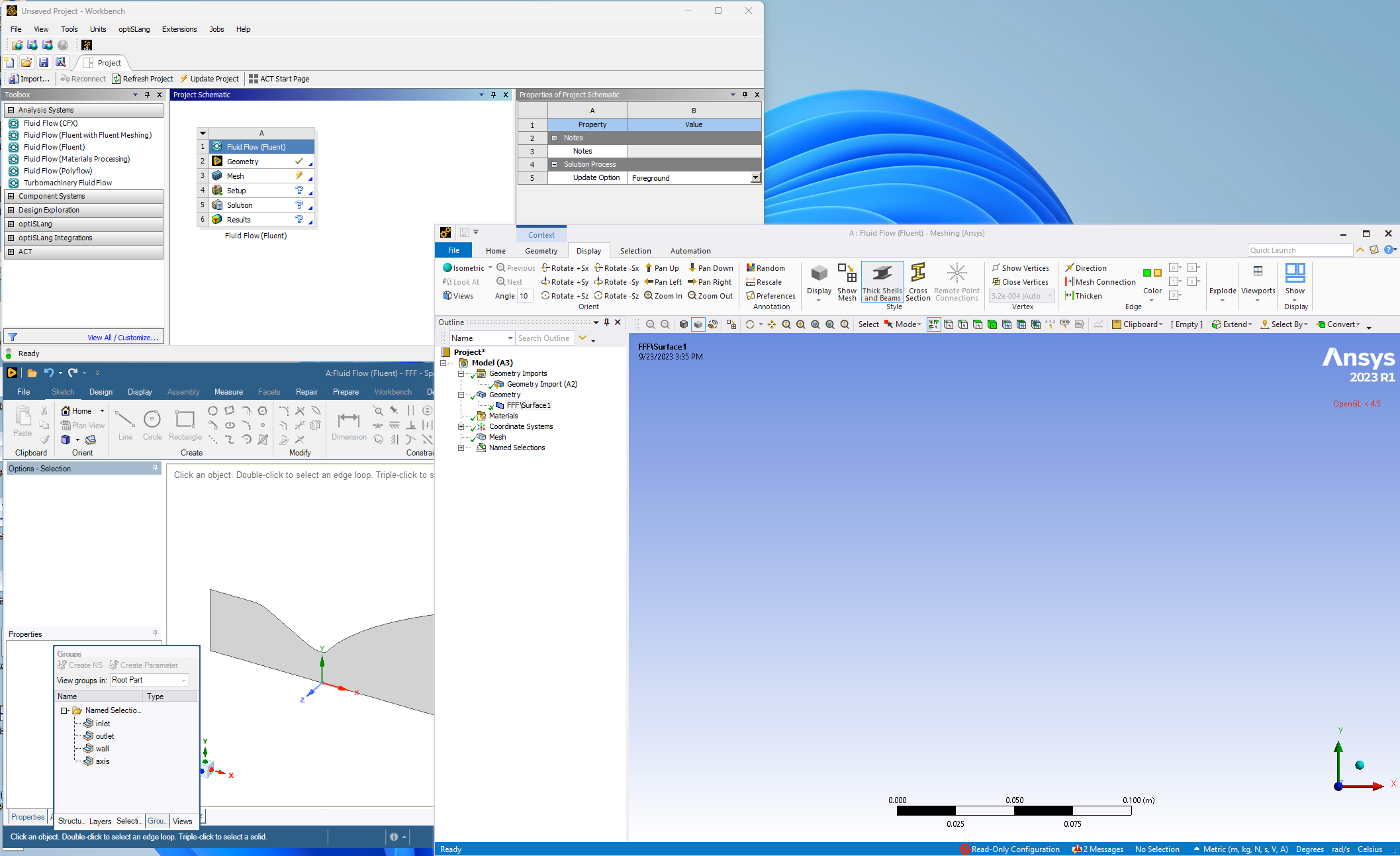Click the Dimension tool in SpaceClaim
Image resolution: width=1400 pixels, height=856 pixels.
[x=349, y=425]
